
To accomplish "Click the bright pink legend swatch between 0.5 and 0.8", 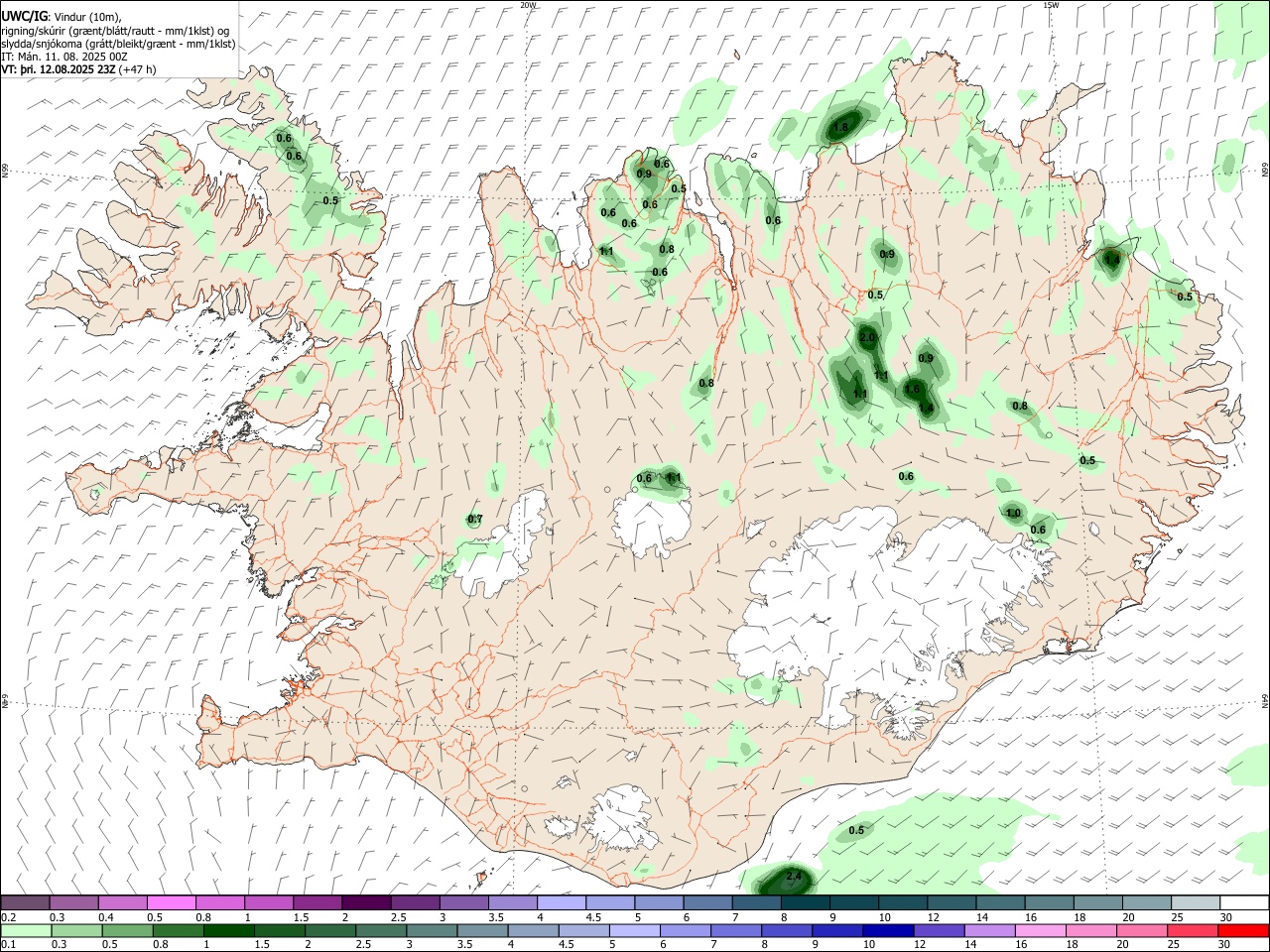I will click(x=171, y=902).
